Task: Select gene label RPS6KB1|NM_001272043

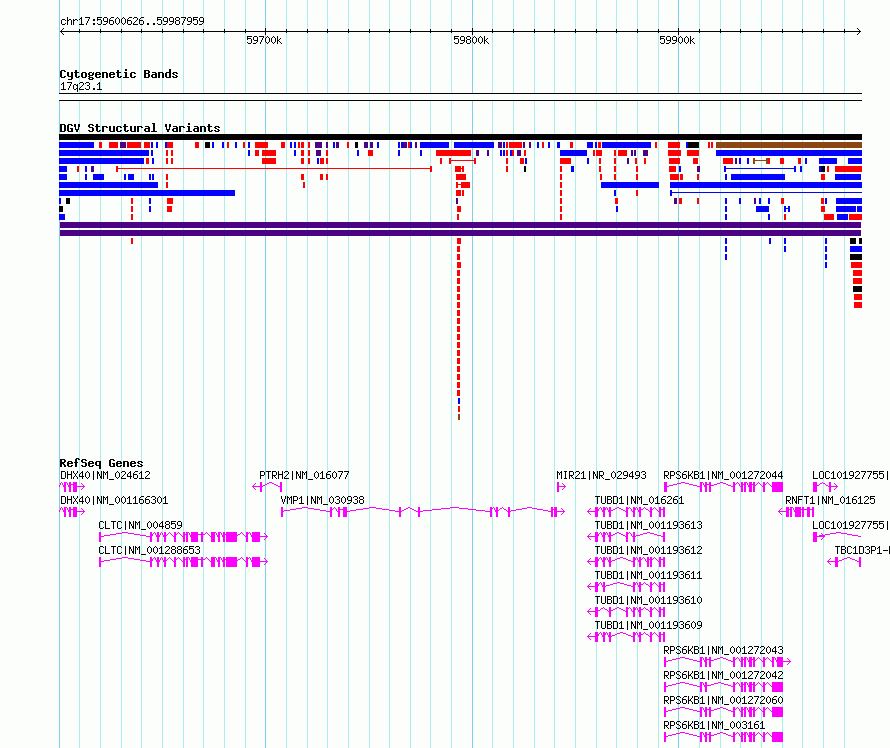Action: click(x=723, y=650)
